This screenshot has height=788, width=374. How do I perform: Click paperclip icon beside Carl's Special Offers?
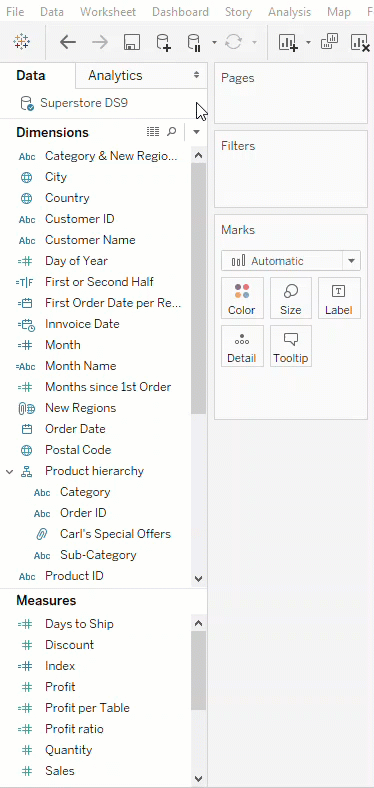click(42, 534)
